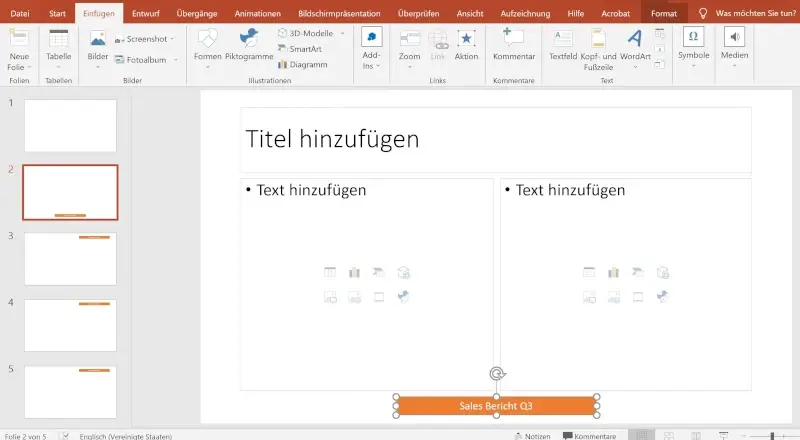This screenshot has width=800, height=440.
Task: Open the Acrobat tab
Action: (615, 14)
